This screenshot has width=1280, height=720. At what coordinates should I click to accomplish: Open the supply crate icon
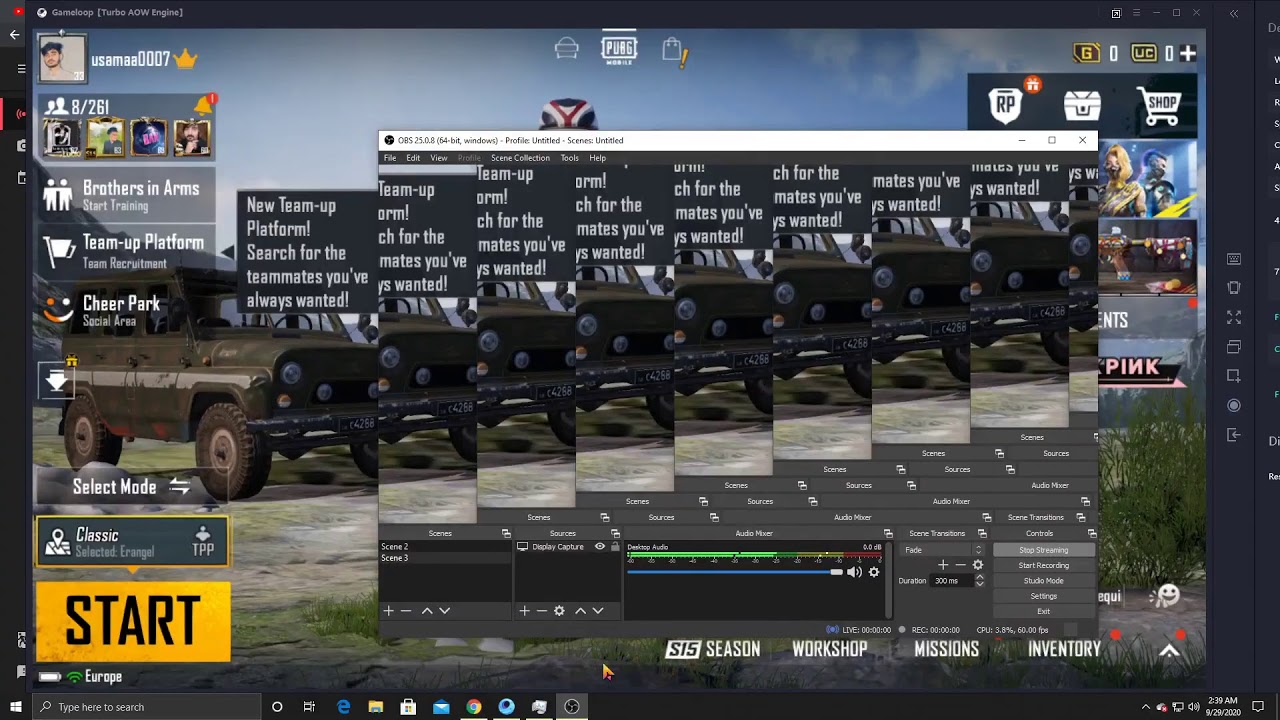click(1082, 104)
